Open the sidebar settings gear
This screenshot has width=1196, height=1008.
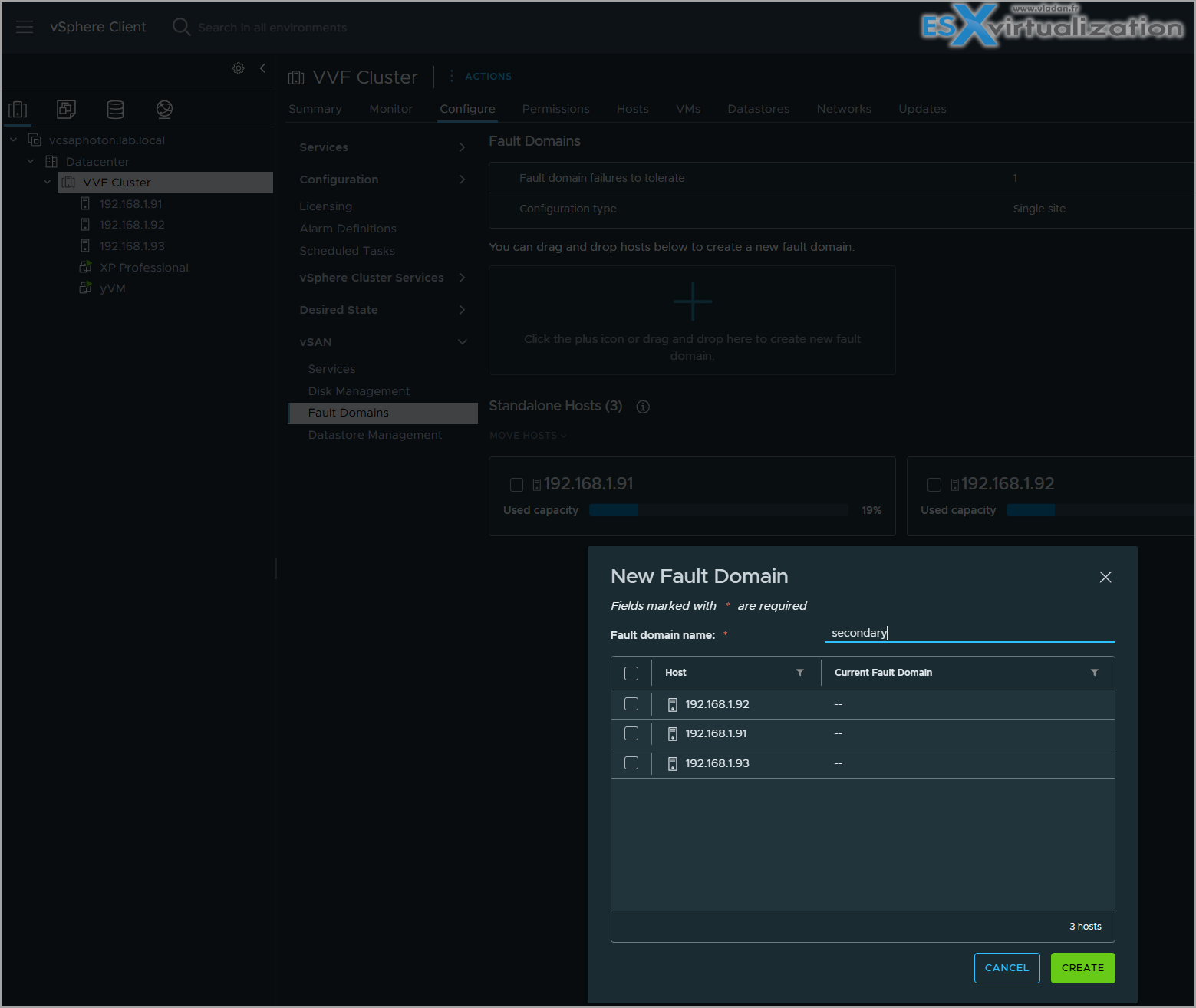point(239,68)
